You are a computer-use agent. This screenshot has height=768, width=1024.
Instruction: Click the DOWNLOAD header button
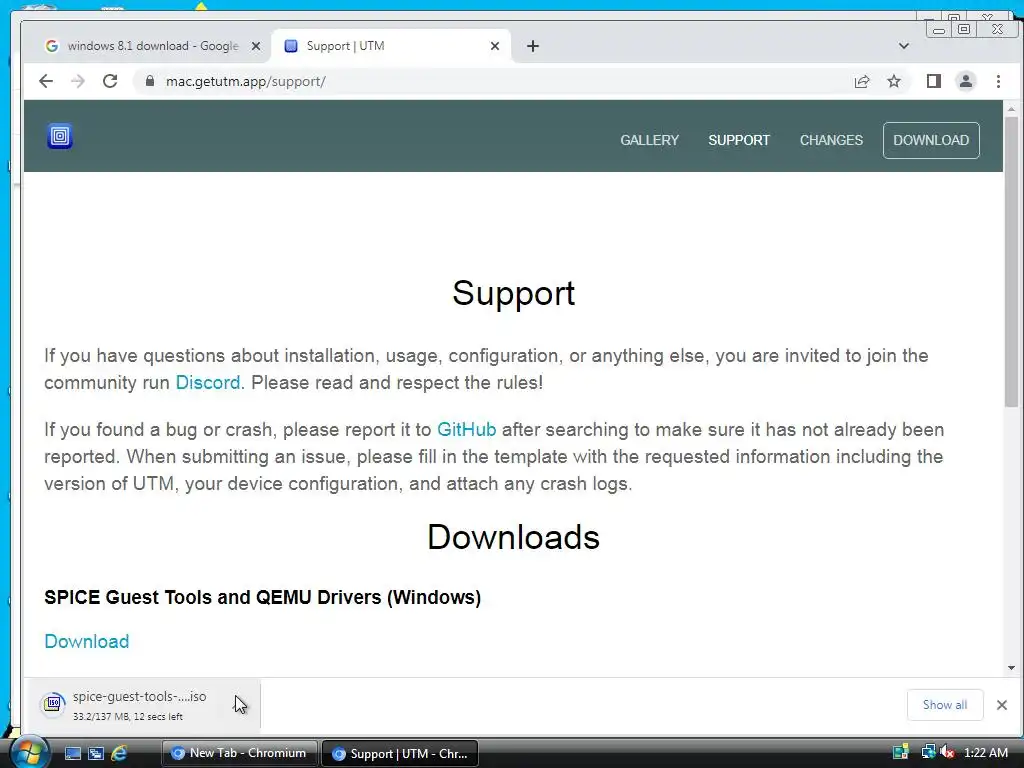point(931,140)
